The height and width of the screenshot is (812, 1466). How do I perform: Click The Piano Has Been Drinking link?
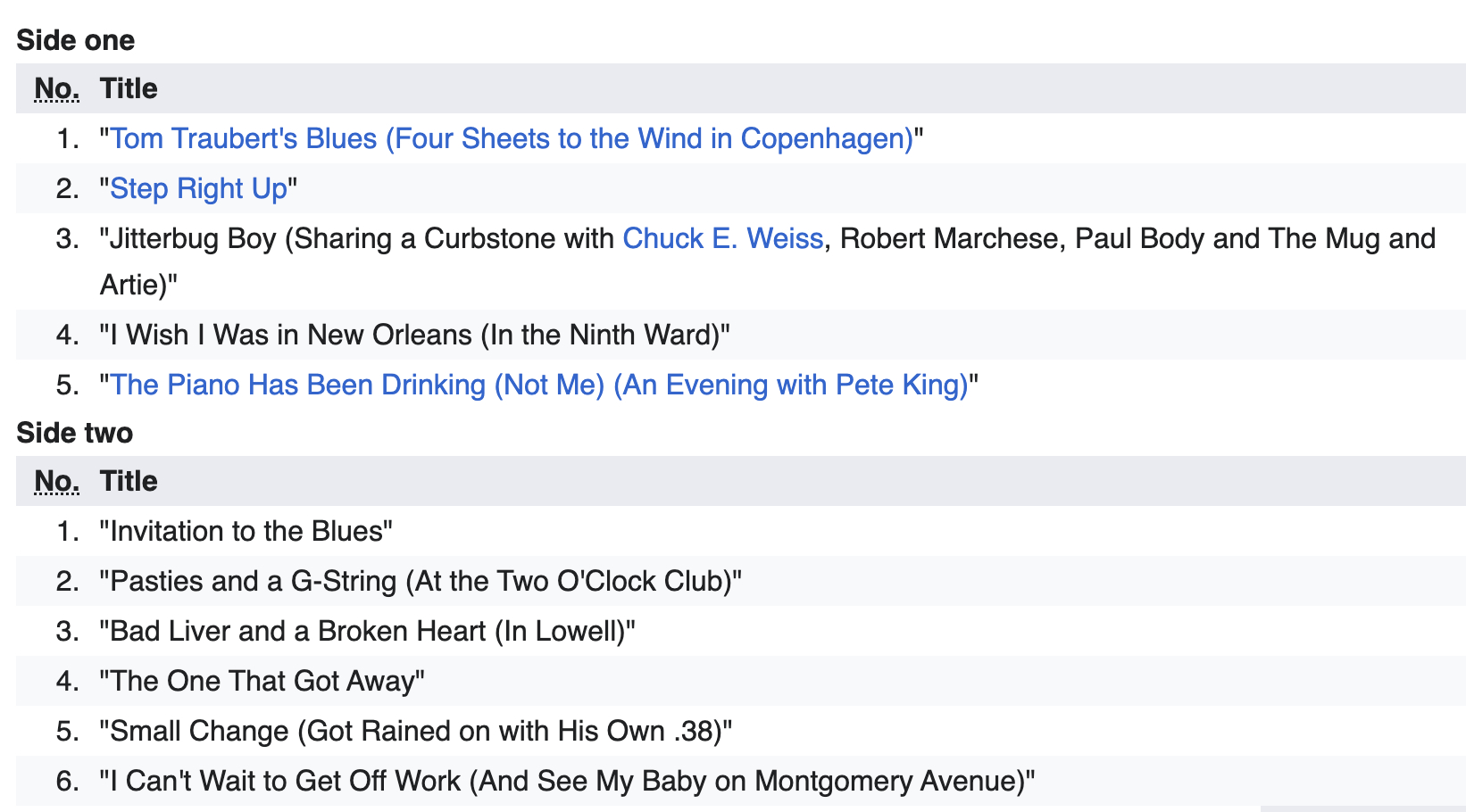click(538, 385)
